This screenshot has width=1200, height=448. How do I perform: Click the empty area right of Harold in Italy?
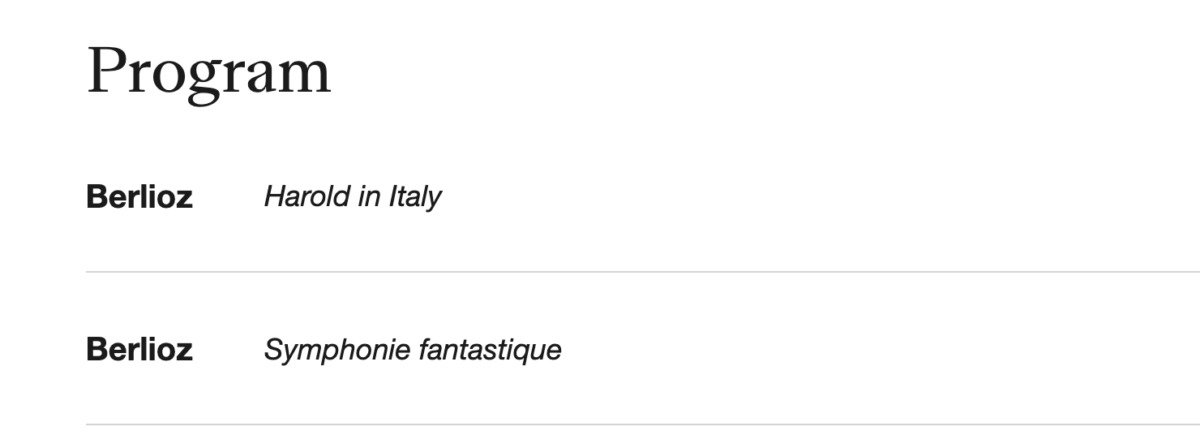point(800,197)
